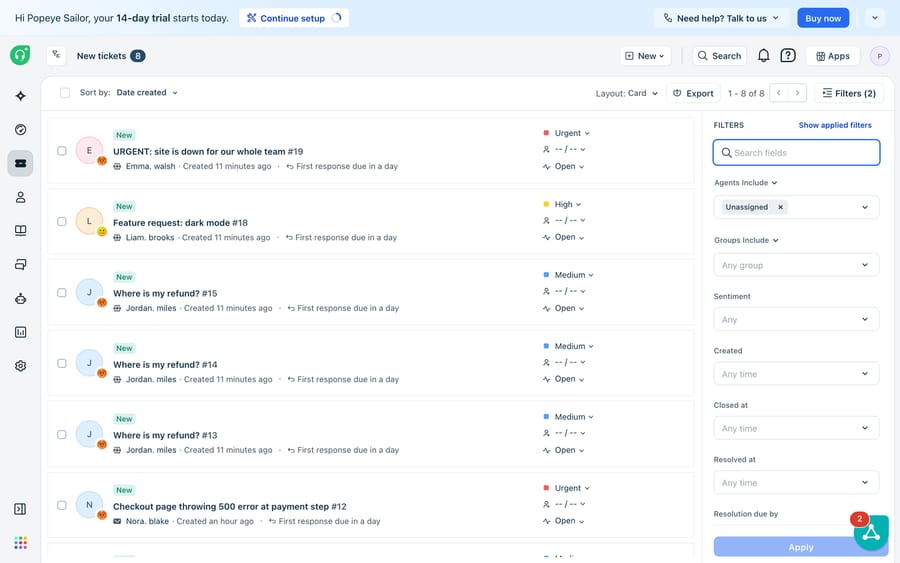
Task: Toggle the select-all tickets checkbox
Action: pos(65,93)
